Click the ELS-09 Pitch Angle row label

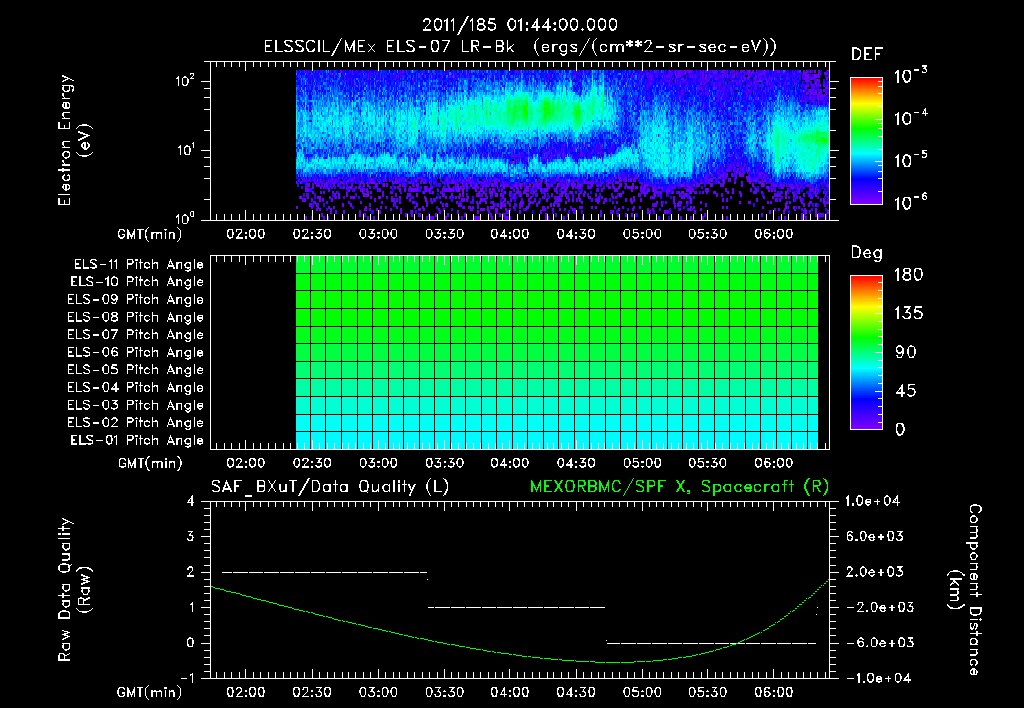tap(136, 300)
